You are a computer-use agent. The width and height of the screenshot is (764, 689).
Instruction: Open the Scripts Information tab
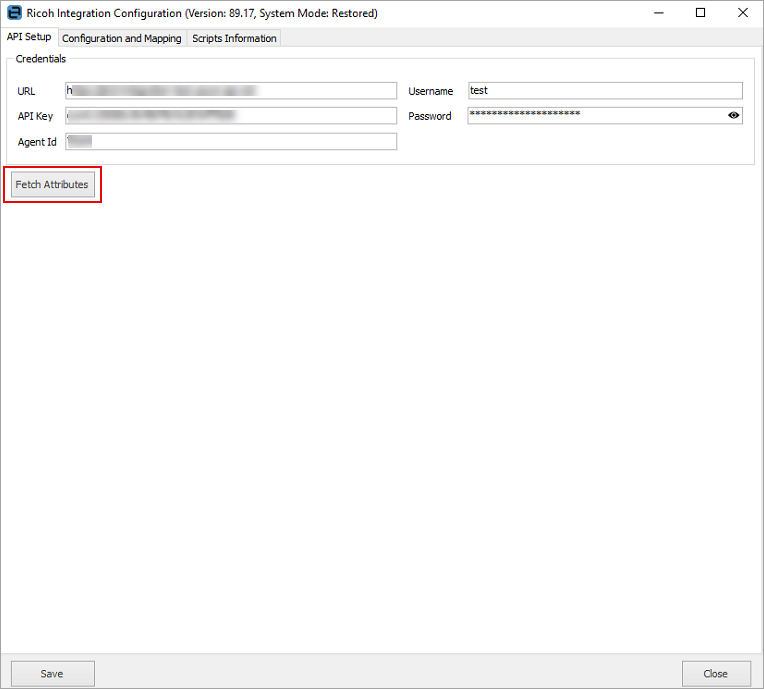point(234,38)
